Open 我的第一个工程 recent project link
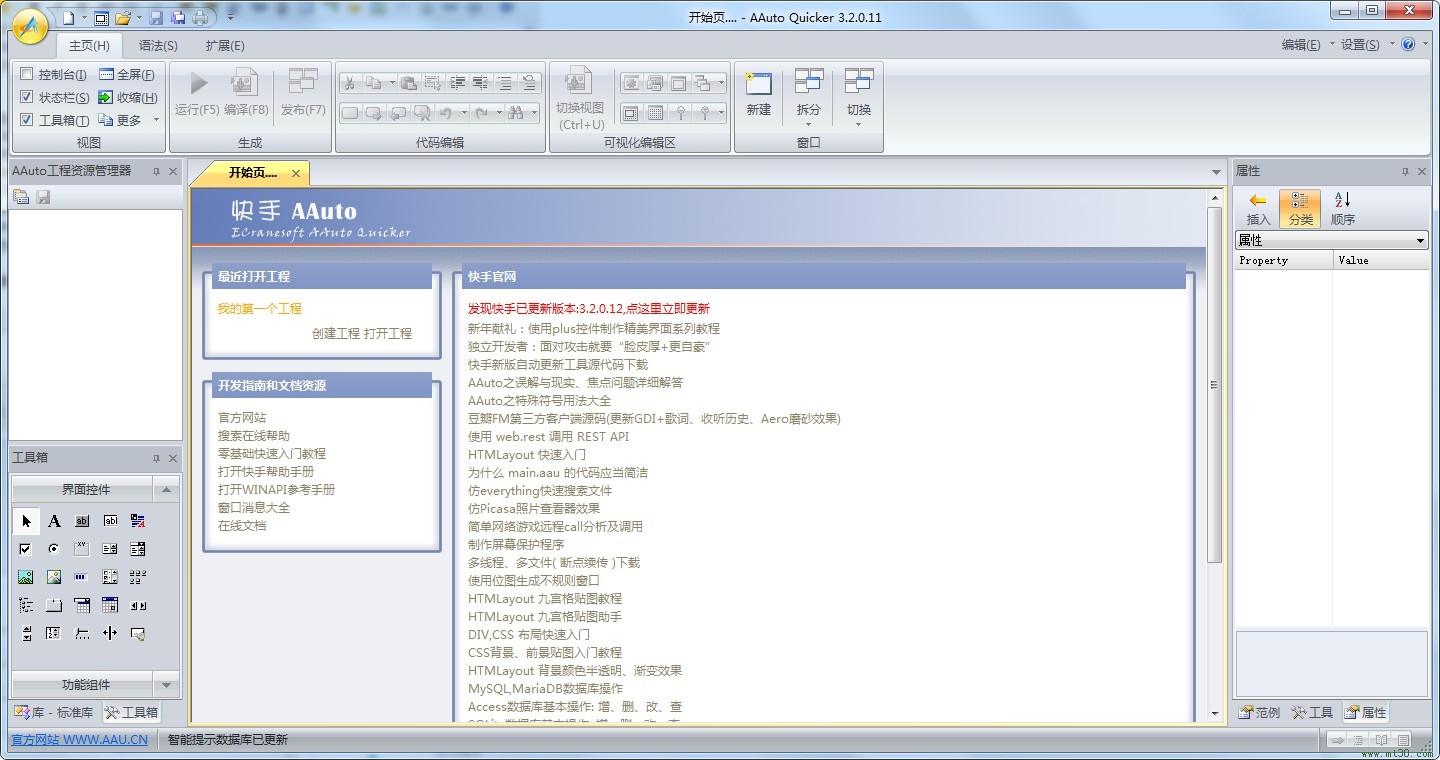This screenshot has width=1440, height=760. click(260, 309)
